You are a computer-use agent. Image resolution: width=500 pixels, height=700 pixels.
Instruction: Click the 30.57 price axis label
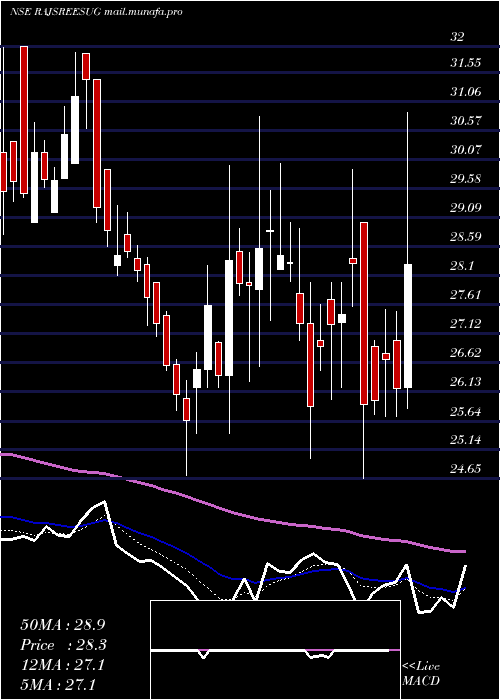pos(465,121)
